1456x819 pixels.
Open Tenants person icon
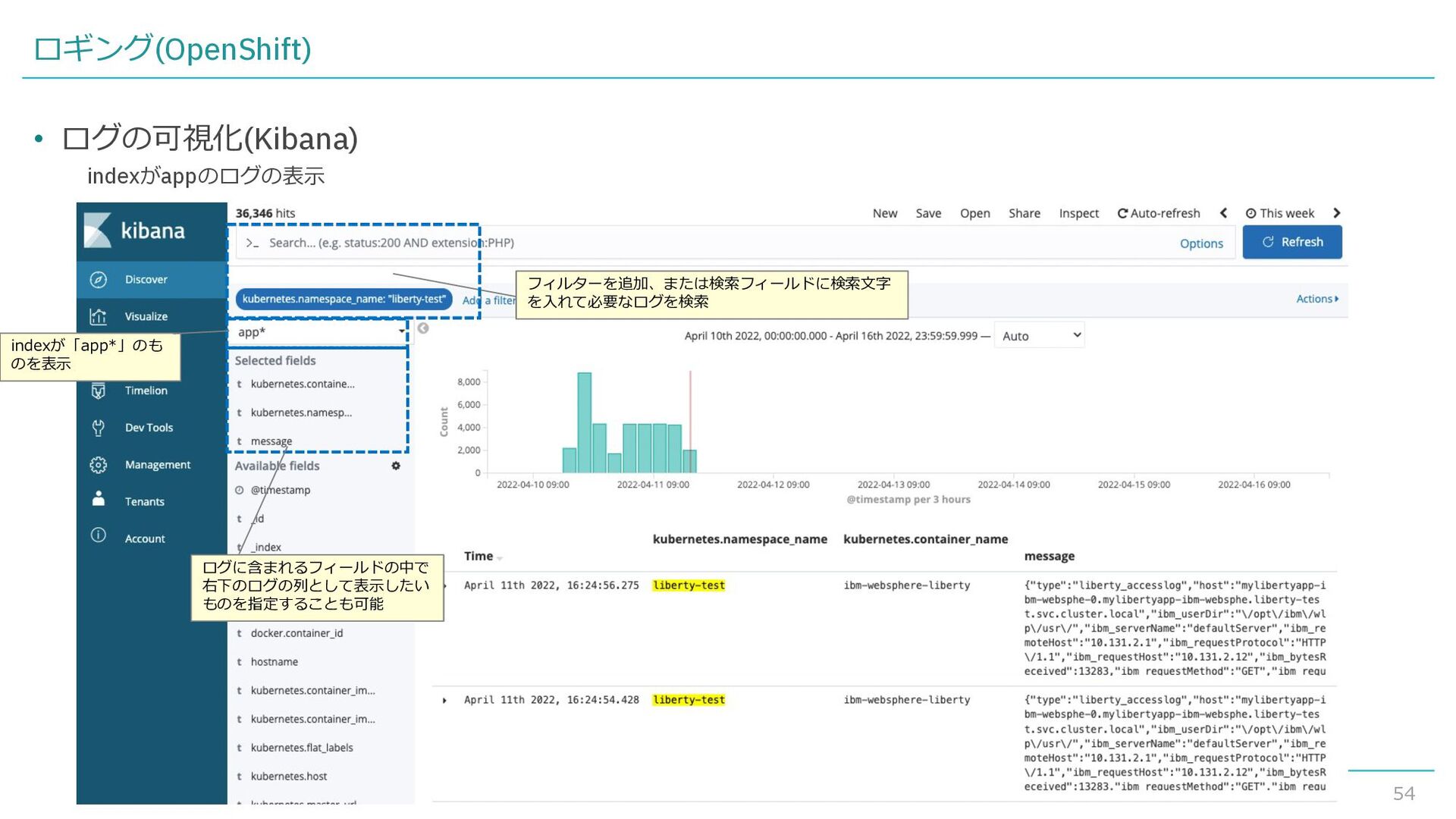(99, 499)
